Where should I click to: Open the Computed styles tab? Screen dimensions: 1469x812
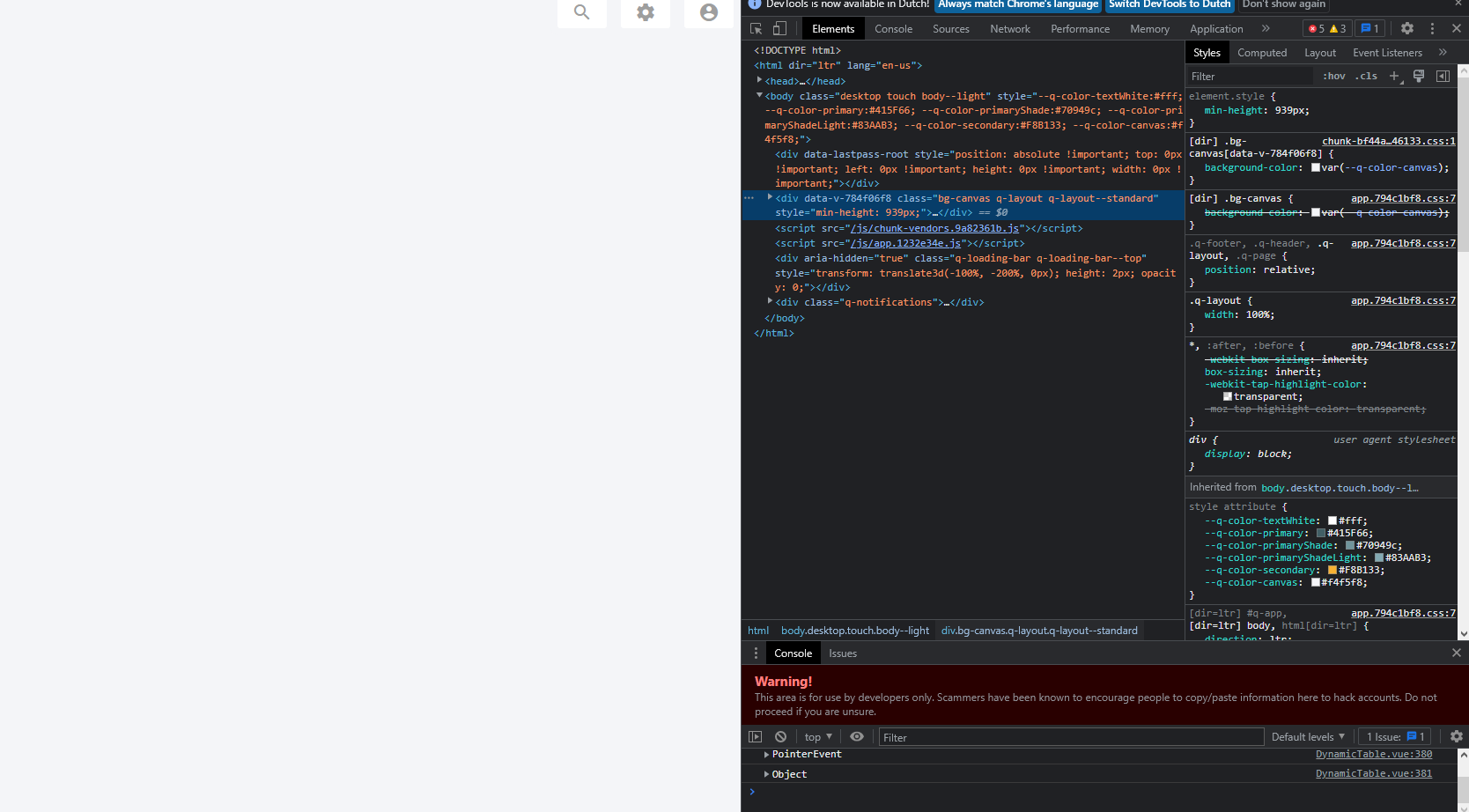[1261, 53]
